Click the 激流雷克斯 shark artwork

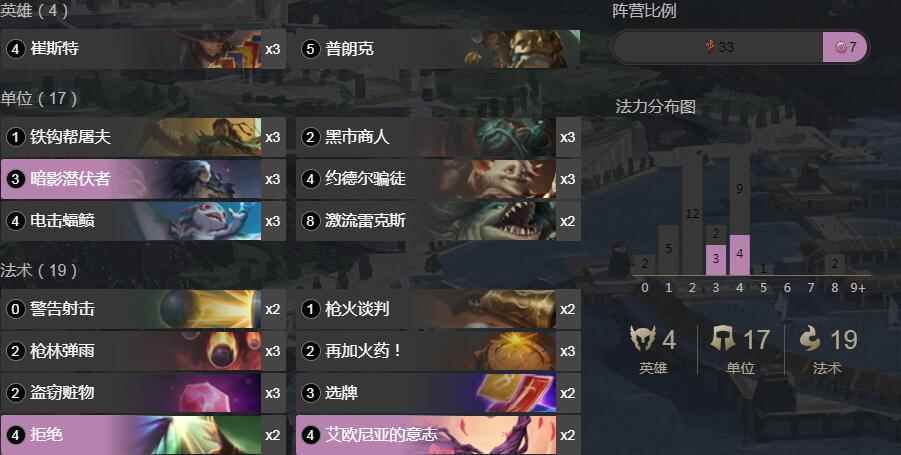click(499, 221)
